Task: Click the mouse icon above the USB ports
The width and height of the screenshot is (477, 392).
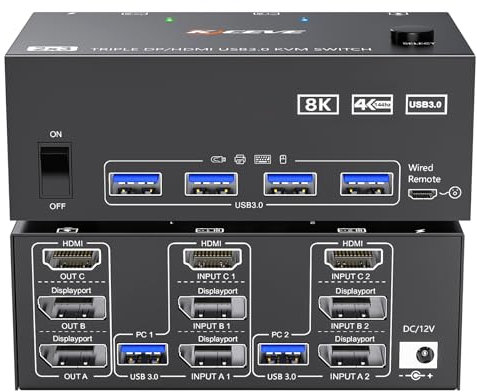Action: click(x=283, y=159)
